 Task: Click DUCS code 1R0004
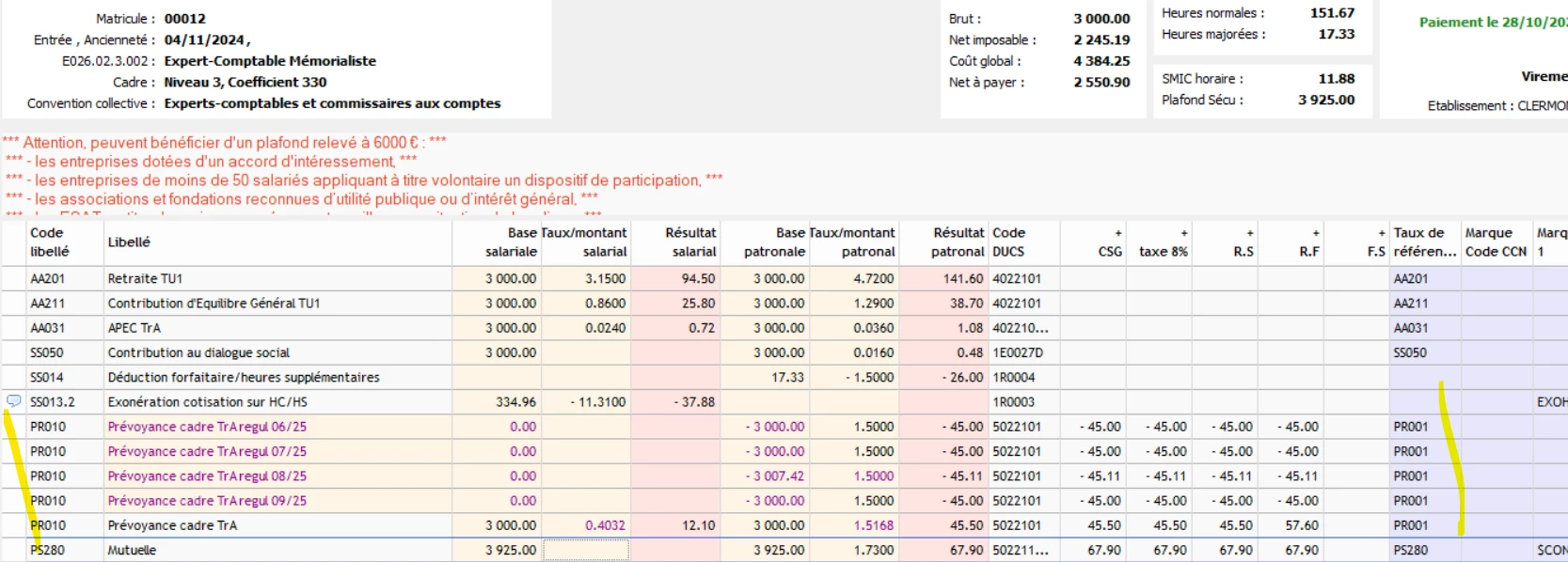click(1013, 377)
